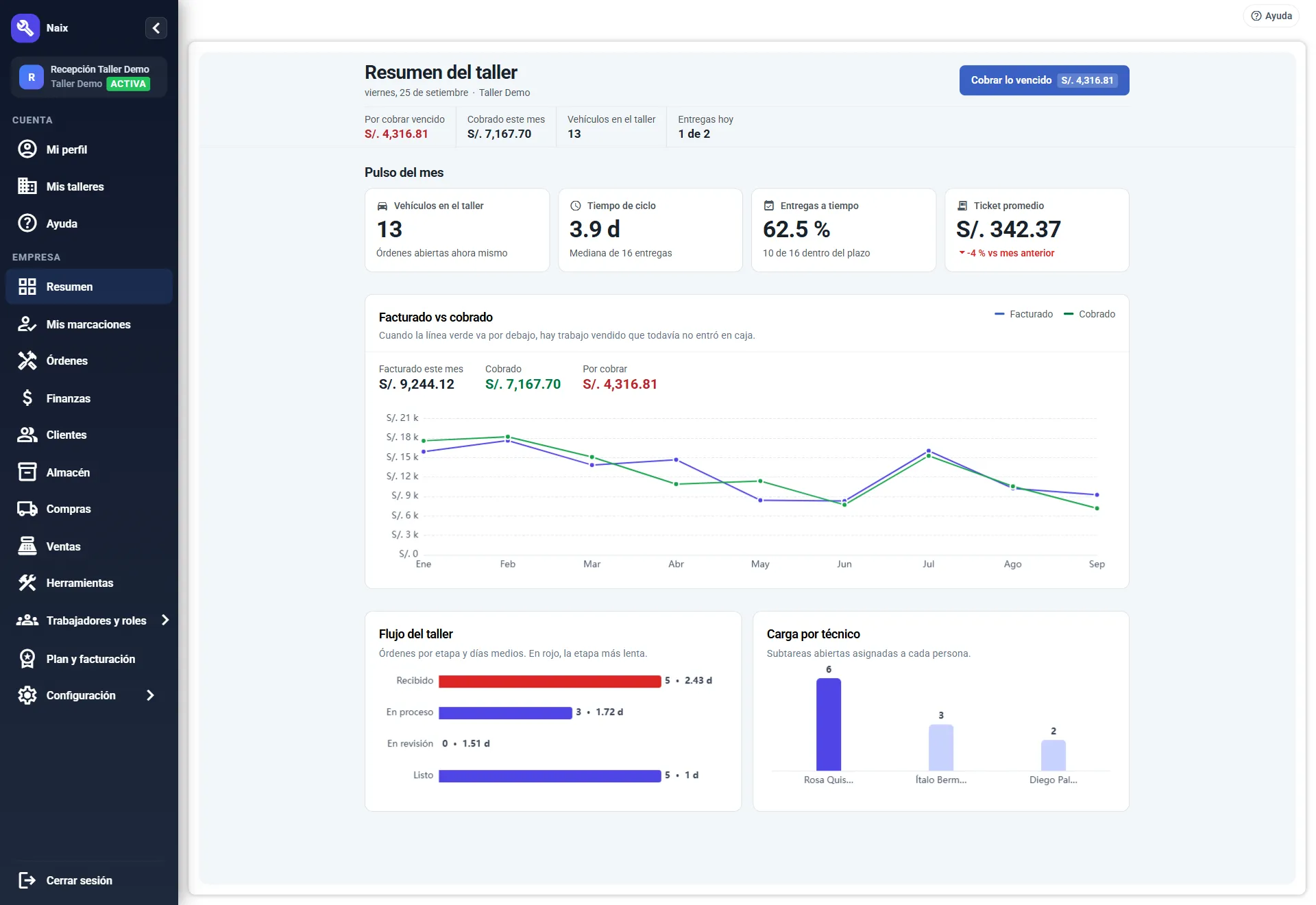Image resolution: width=1316 pixels, height=905 pixels.
Task: Click the Plan y facturación badge icon
Action: [27, 659]
